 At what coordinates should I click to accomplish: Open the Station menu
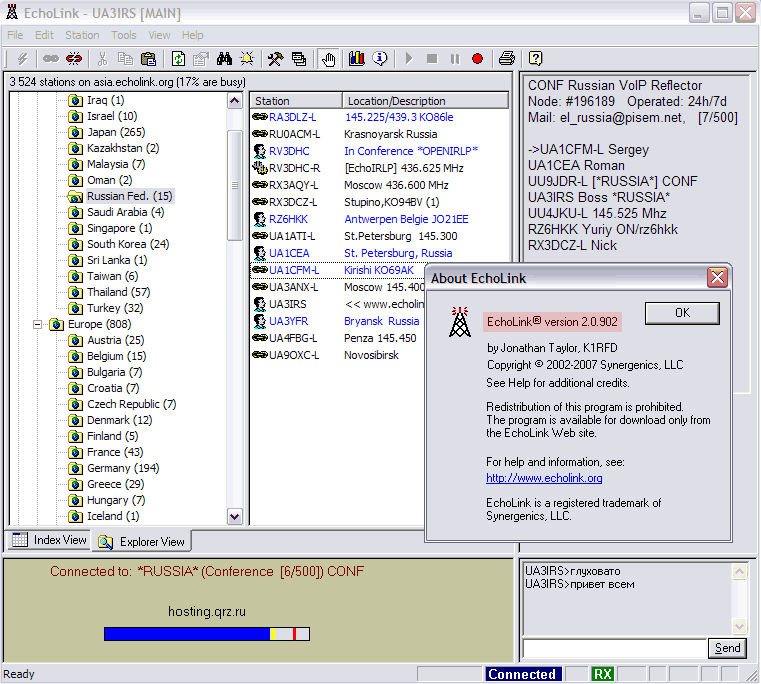pos(82,35)
